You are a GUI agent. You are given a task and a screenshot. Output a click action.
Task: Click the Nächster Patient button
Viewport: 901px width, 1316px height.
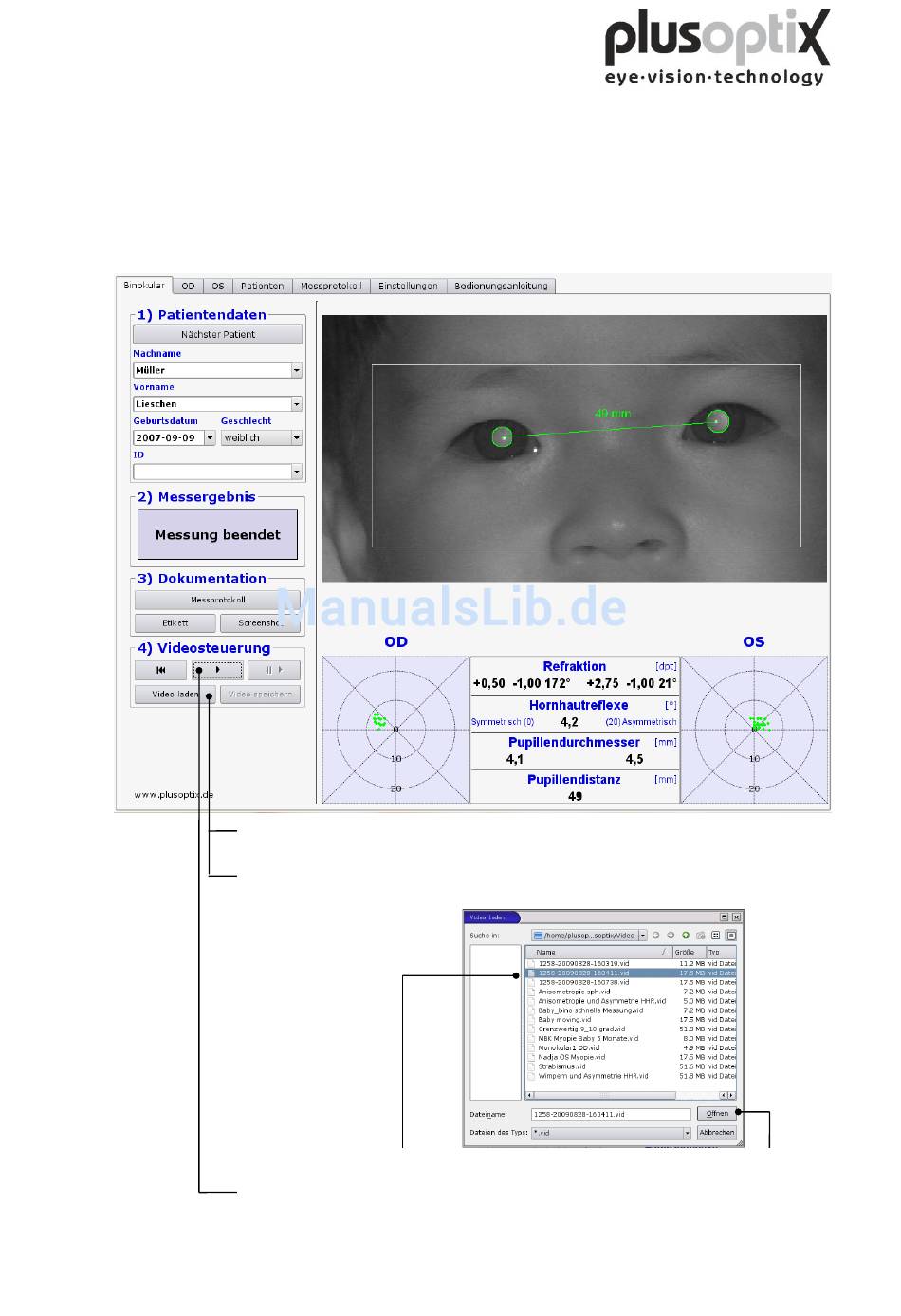(x=218, y=335)
